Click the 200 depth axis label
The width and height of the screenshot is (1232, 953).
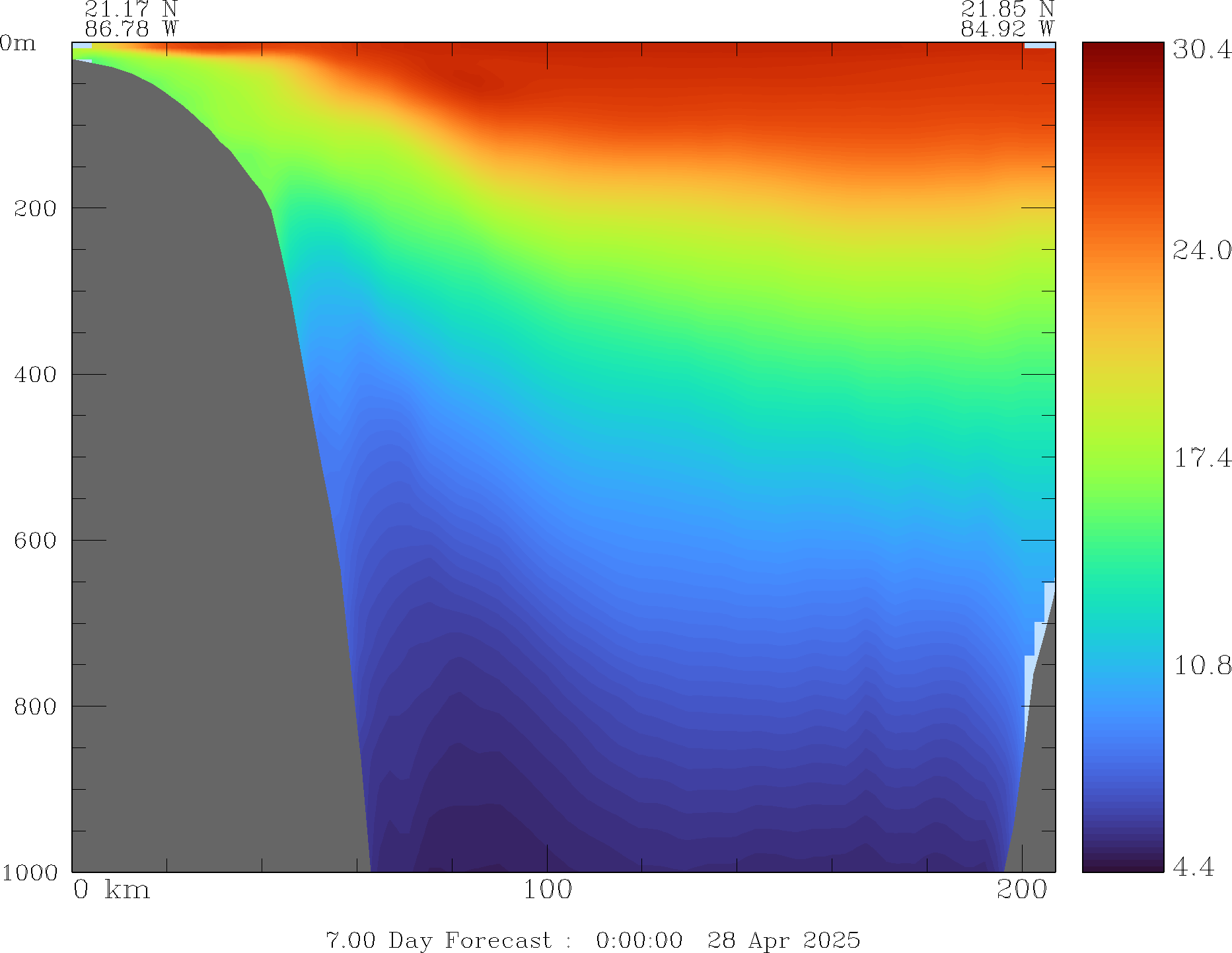click(36, 209)
